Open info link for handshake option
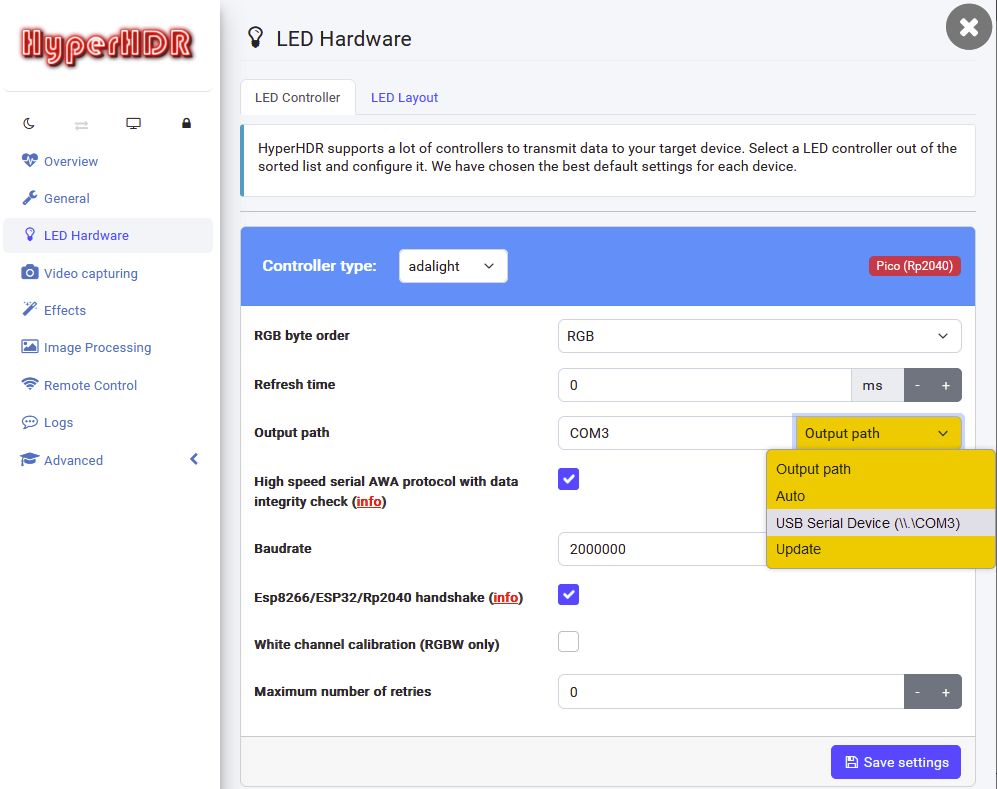The image size is (997, 789). 505,598
